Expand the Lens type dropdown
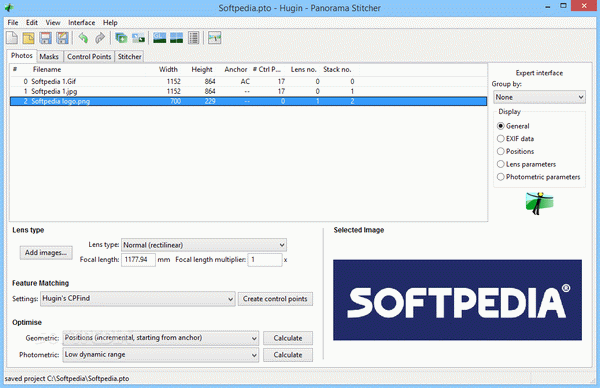This screenshot has width=600, height=388. [204, 245]
